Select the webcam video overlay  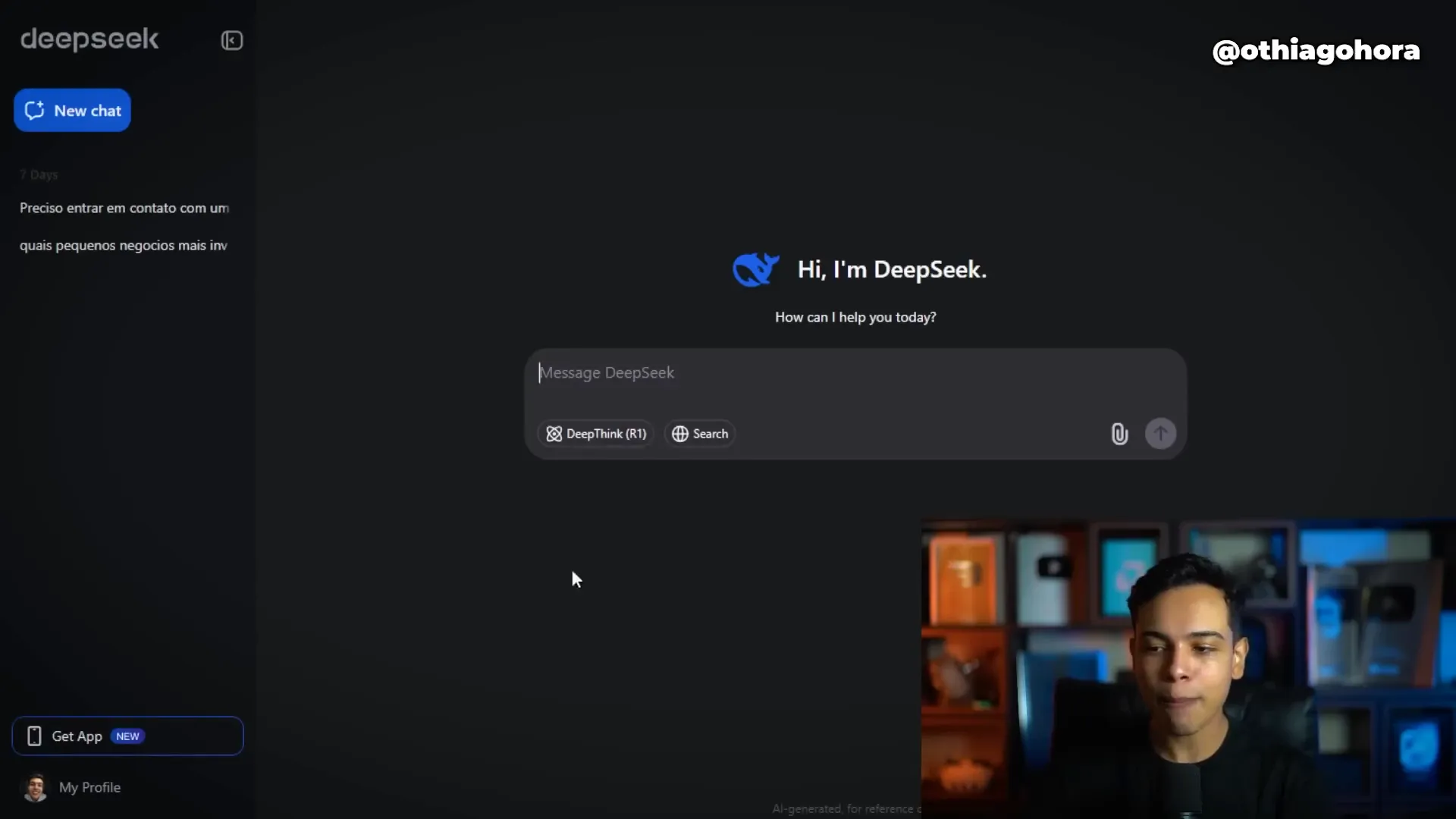(1188, 670)
